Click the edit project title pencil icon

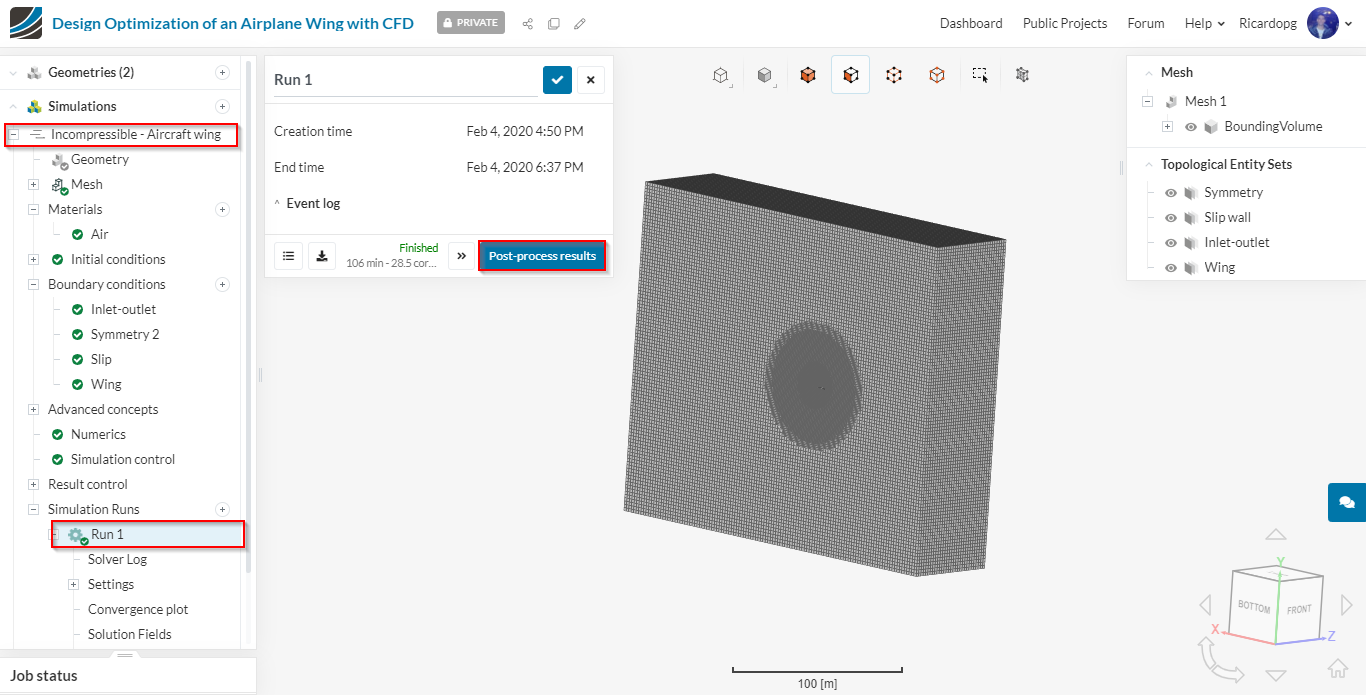(580, 23)
